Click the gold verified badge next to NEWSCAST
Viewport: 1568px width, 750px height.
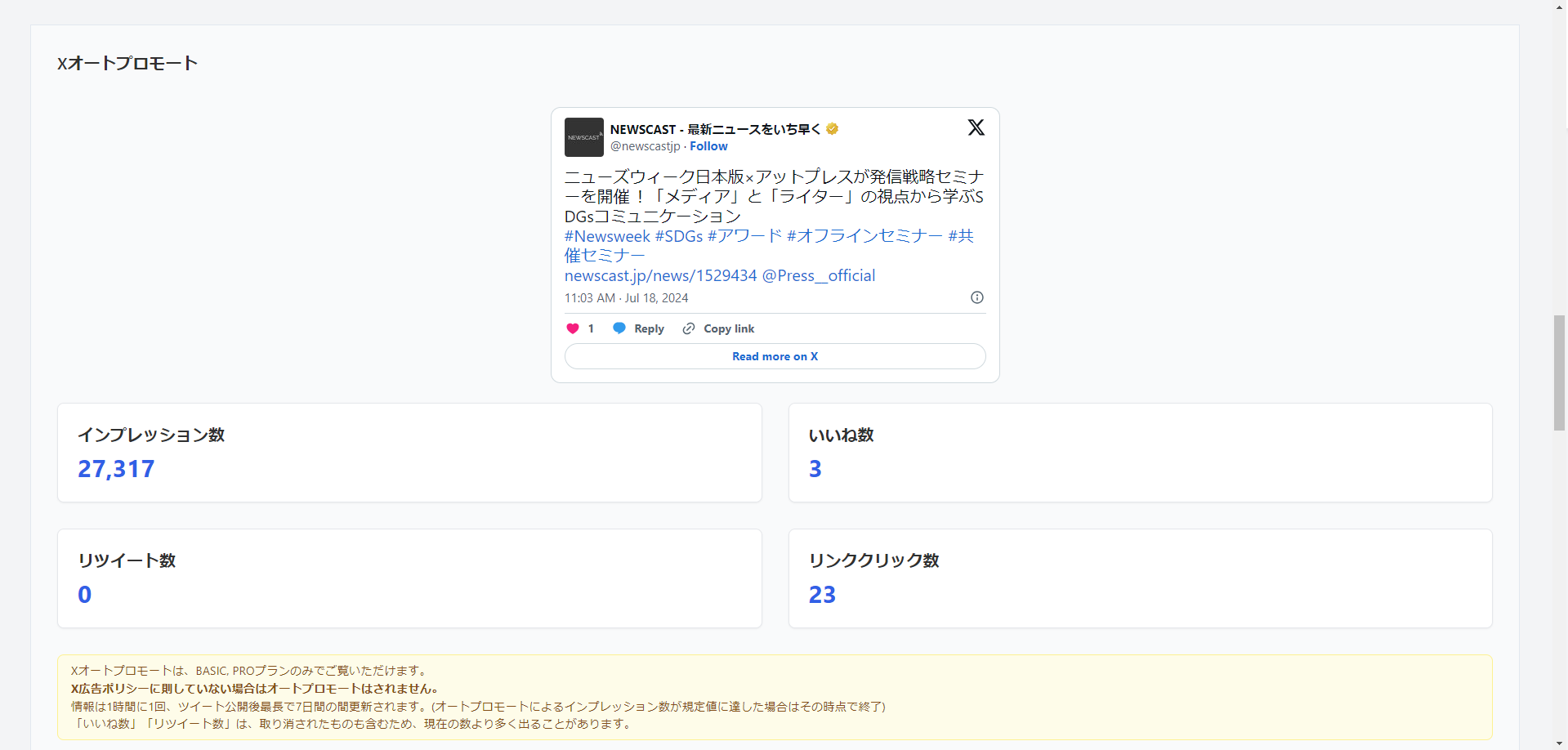[x=832, y=128]
